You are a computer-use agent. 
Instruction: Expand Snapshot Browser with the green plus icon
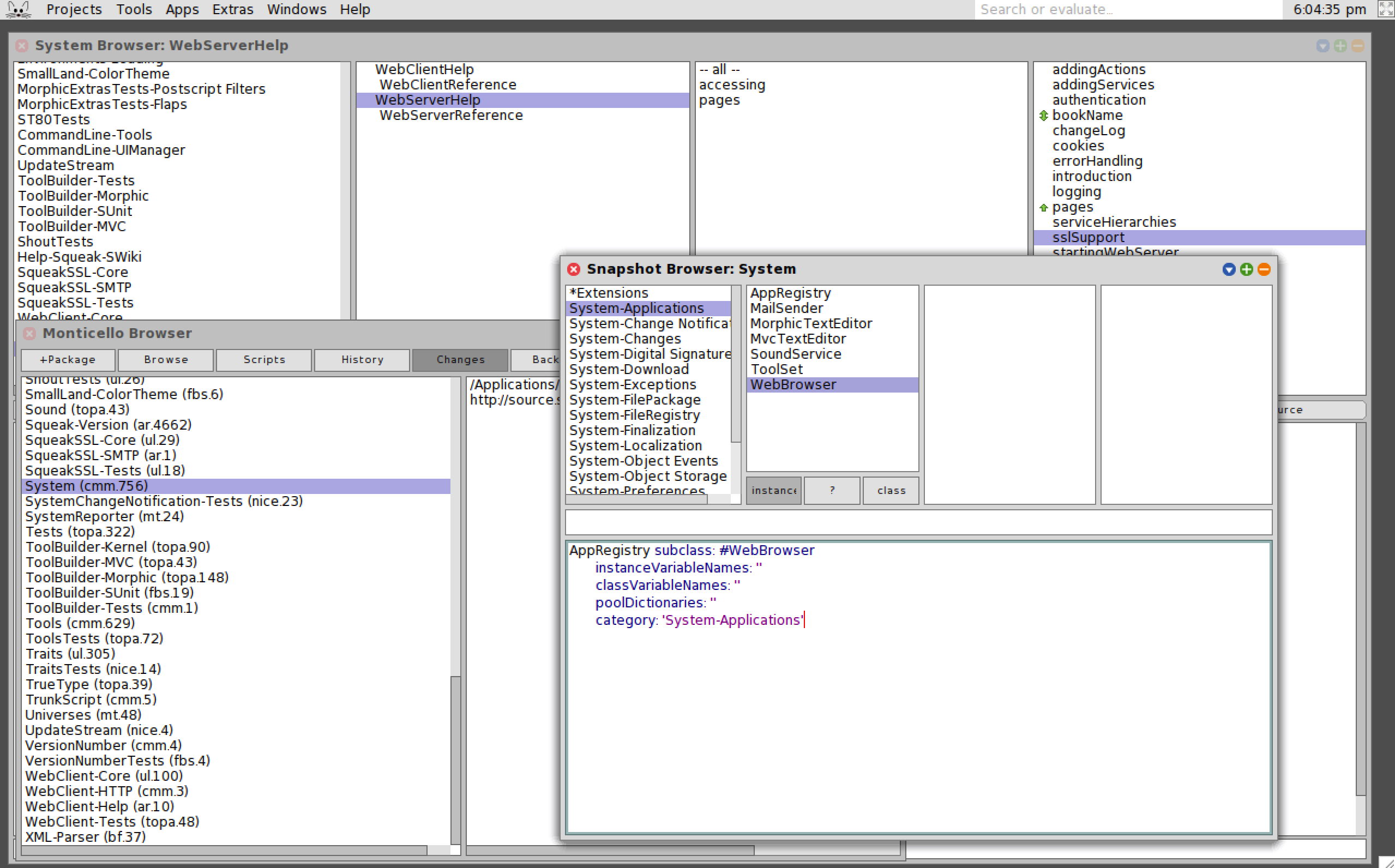(1246, 269)
